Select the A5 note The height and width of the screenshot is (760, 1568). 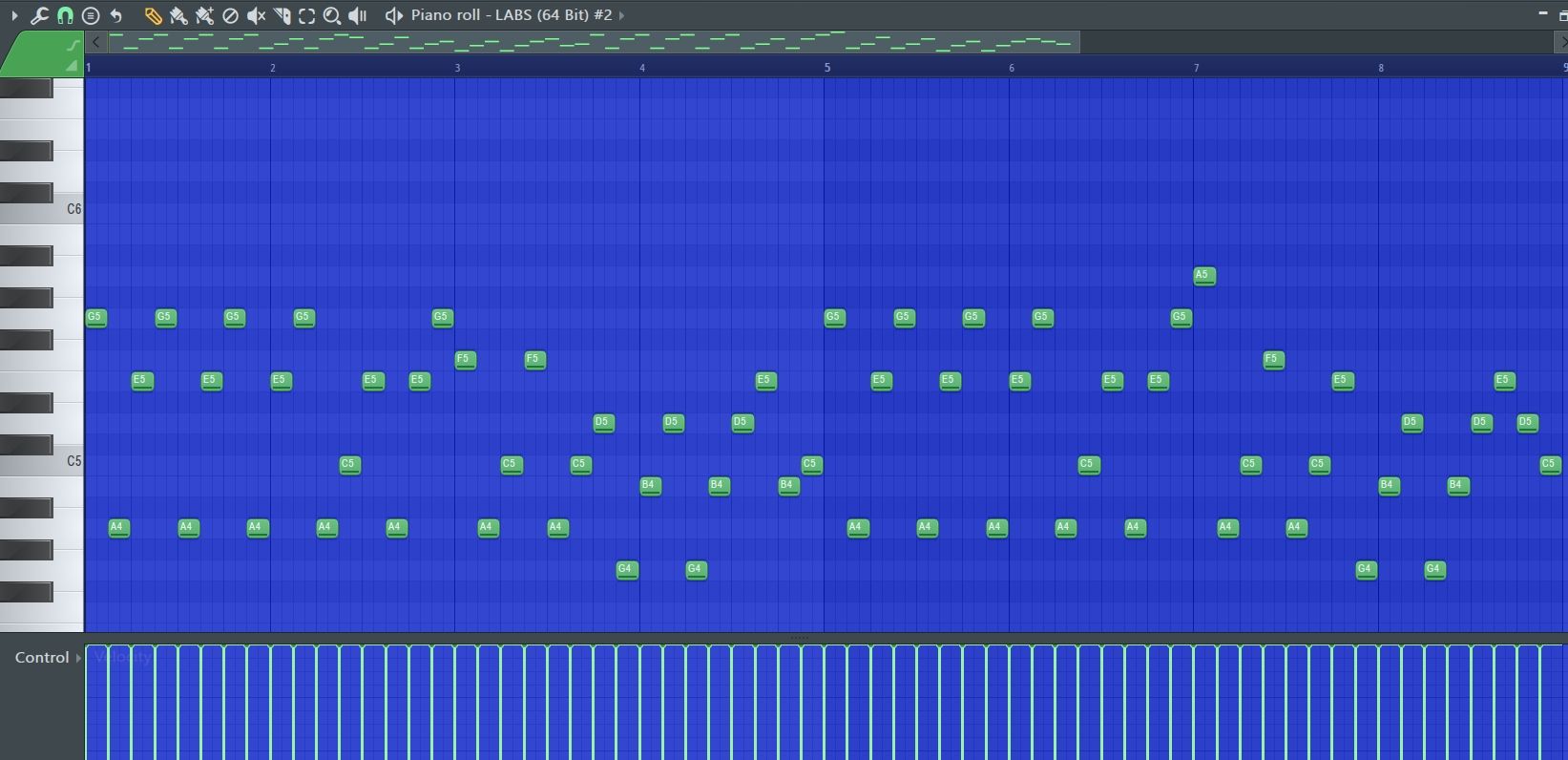click(x=1204, y=276)
